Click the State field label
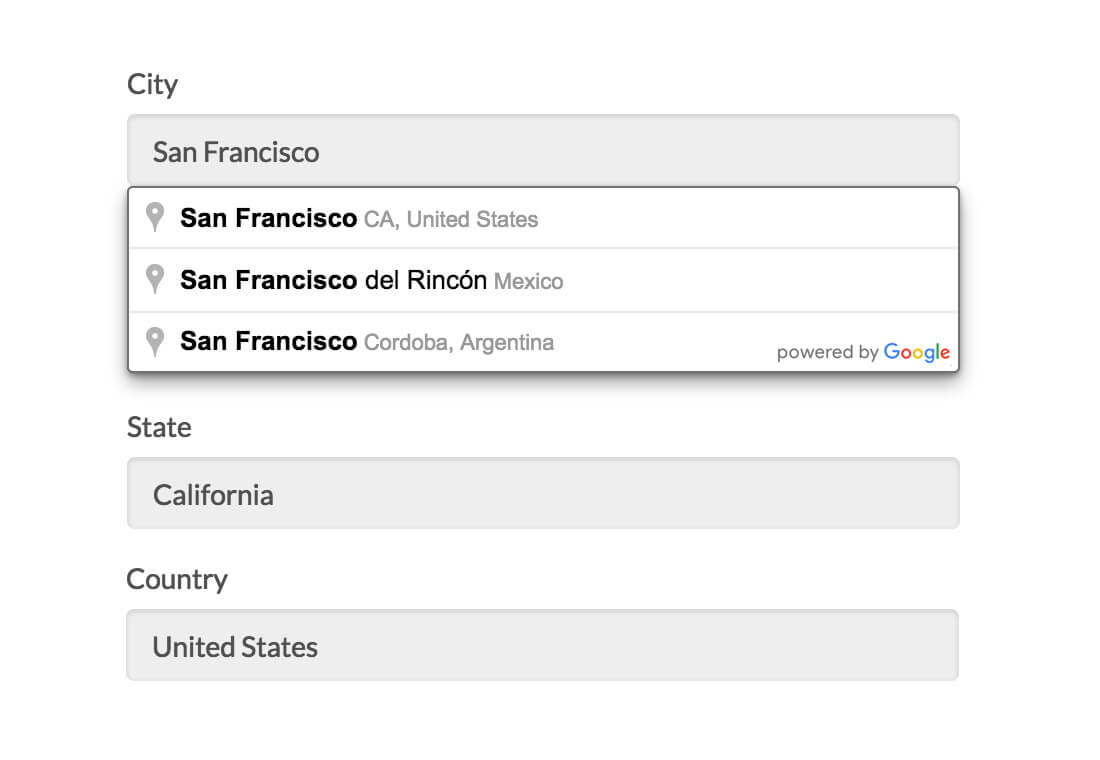Viewport: 1100px width, 760px height. [x=158, y=427]
